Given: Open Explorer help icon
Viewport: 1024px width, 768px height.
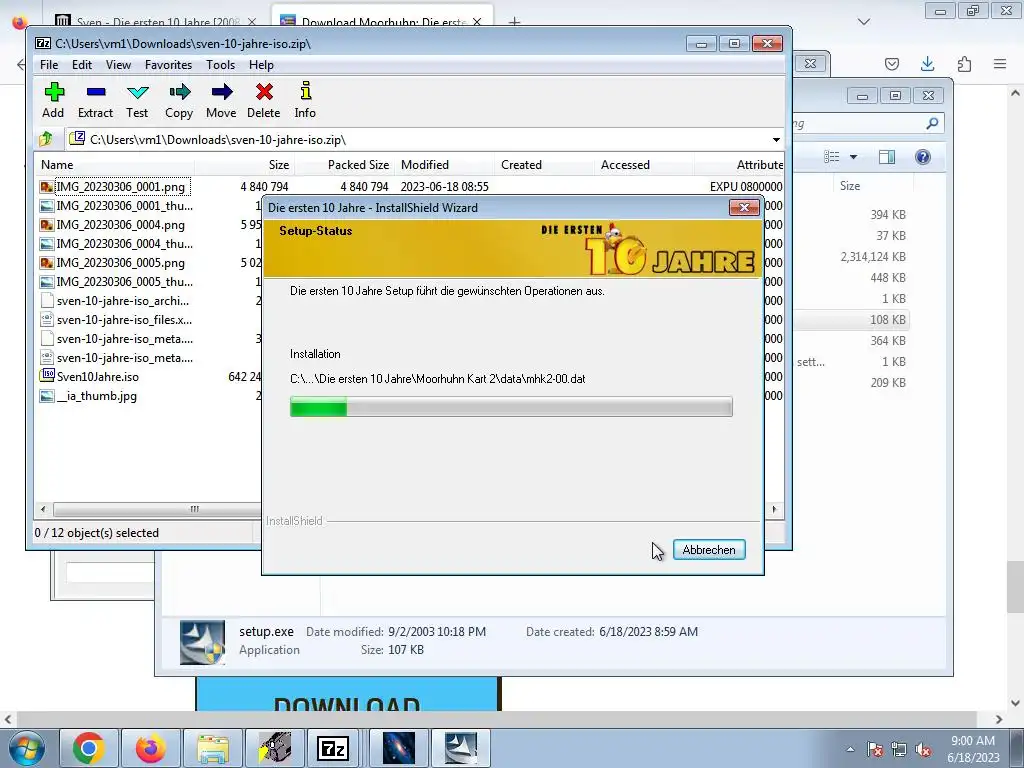Looking at the screenshot, I should 923,157.
